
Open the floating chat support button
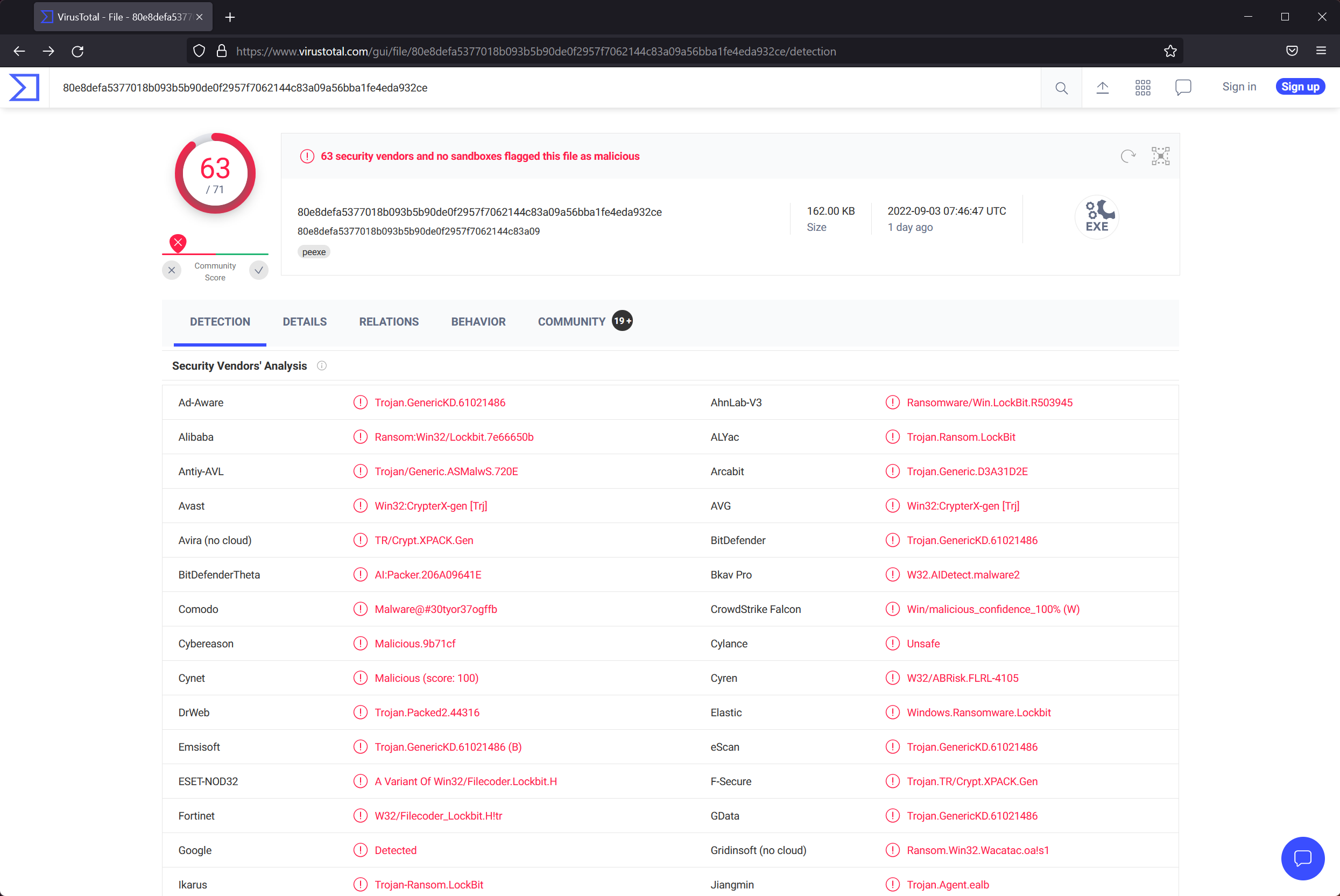(x=1302, y=858)
